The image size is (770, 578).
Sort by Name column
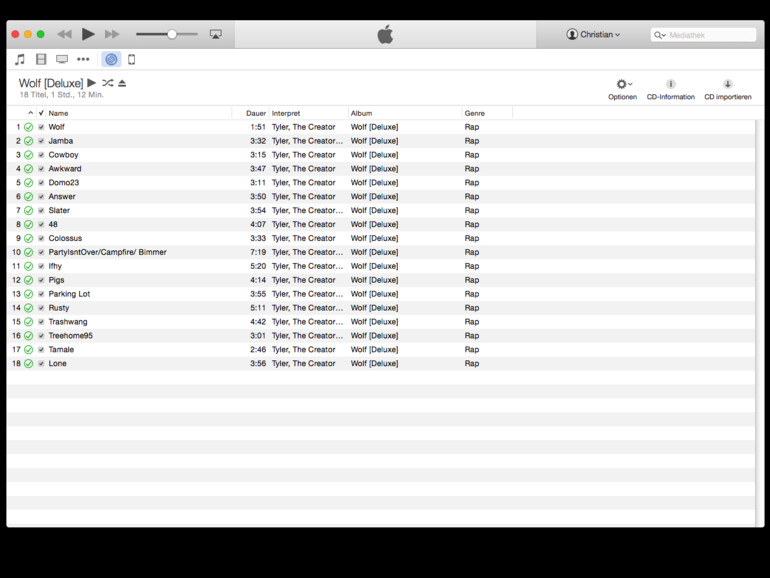139,113
